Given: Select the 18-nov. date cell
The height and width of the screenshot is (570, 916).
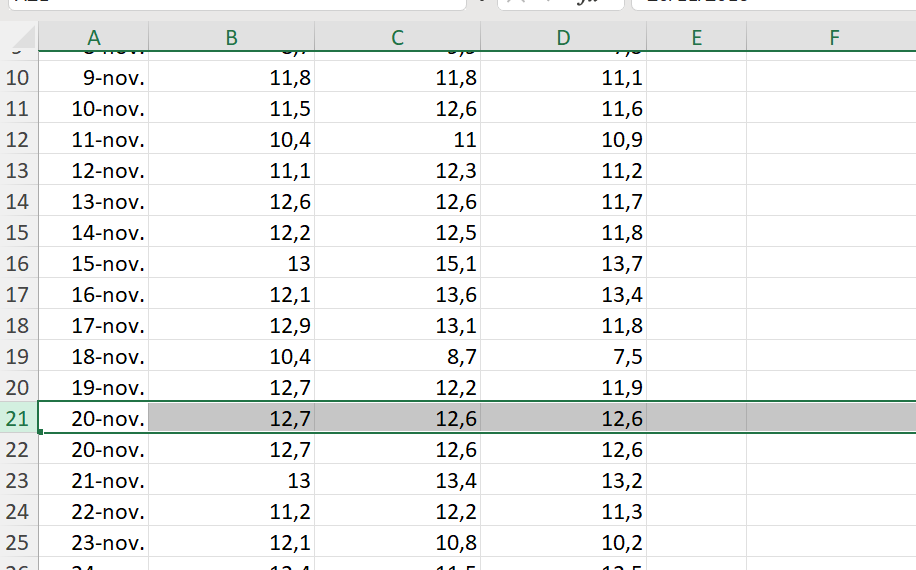Looking at the screenshot, I should point(94,357).
